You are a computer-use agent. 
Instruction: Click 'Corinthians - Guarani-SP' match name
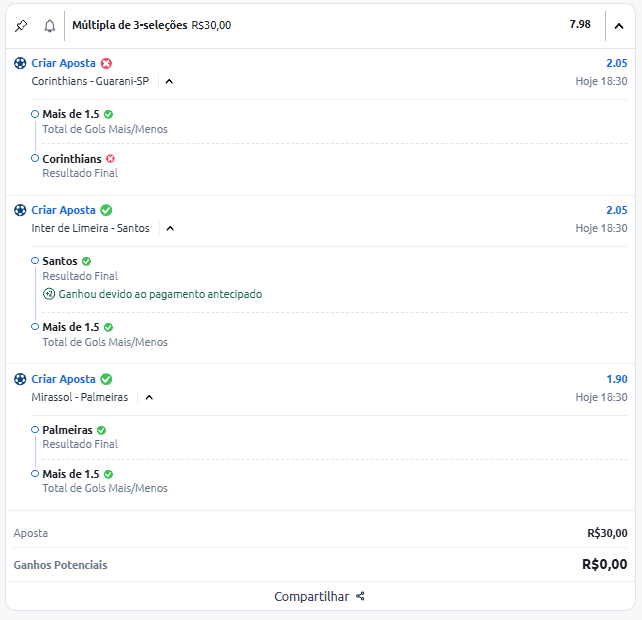tap(90, 81)
